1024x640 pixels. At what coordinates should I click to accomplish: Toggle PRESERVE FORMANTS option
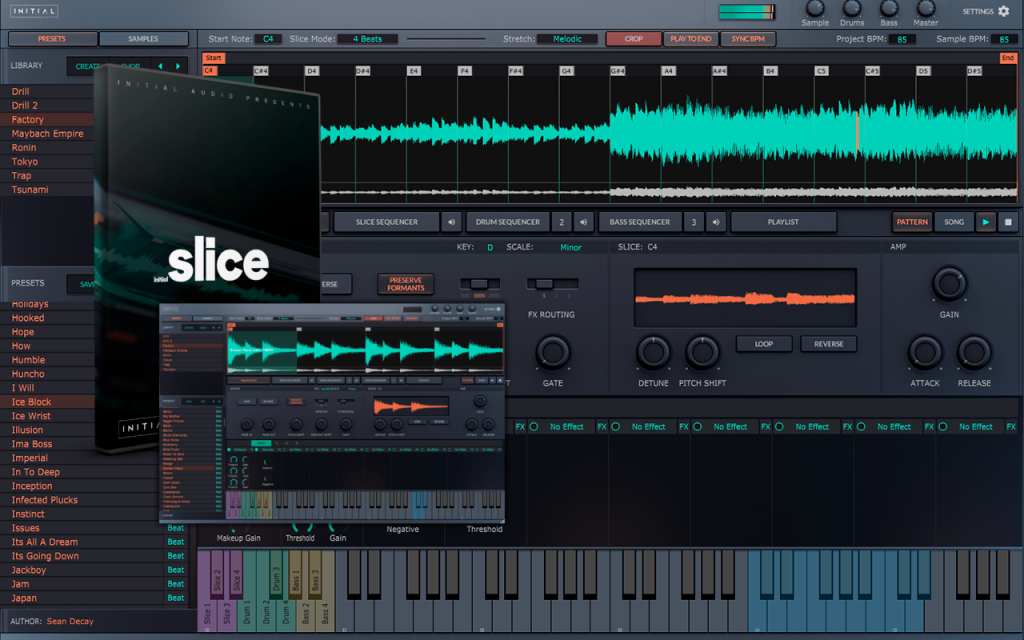point(406,284)
